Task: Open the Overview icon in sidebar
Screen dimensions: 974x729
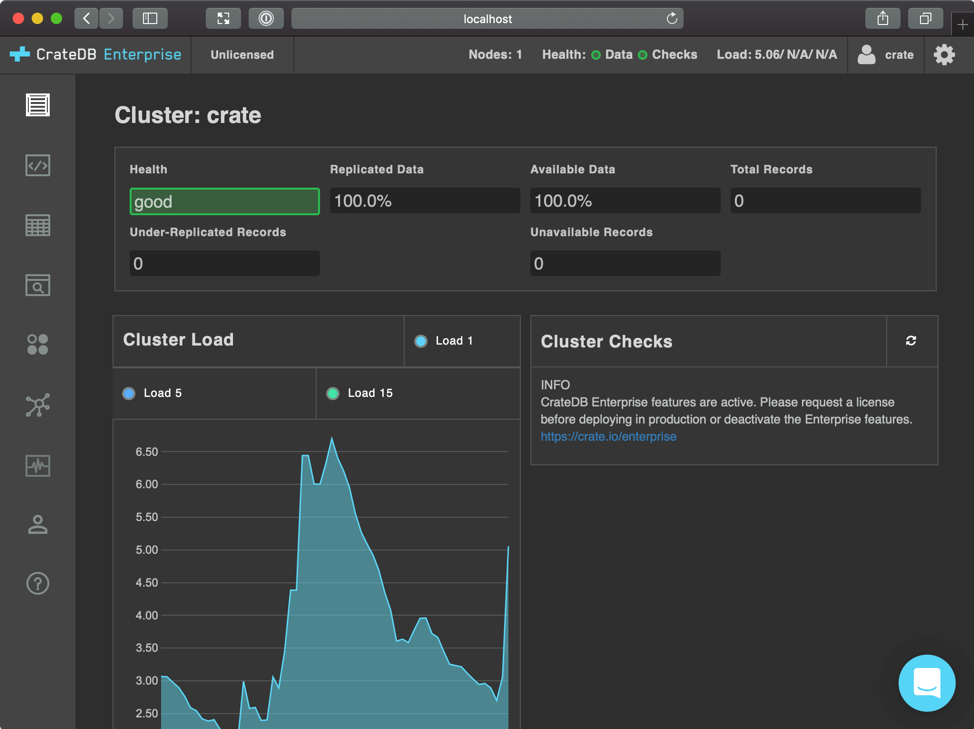Action: click(37, 105)
